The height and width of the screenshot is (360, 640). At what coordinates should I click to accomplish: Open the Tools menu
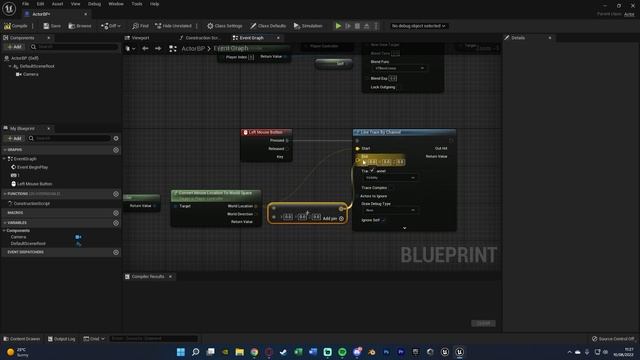137,4
